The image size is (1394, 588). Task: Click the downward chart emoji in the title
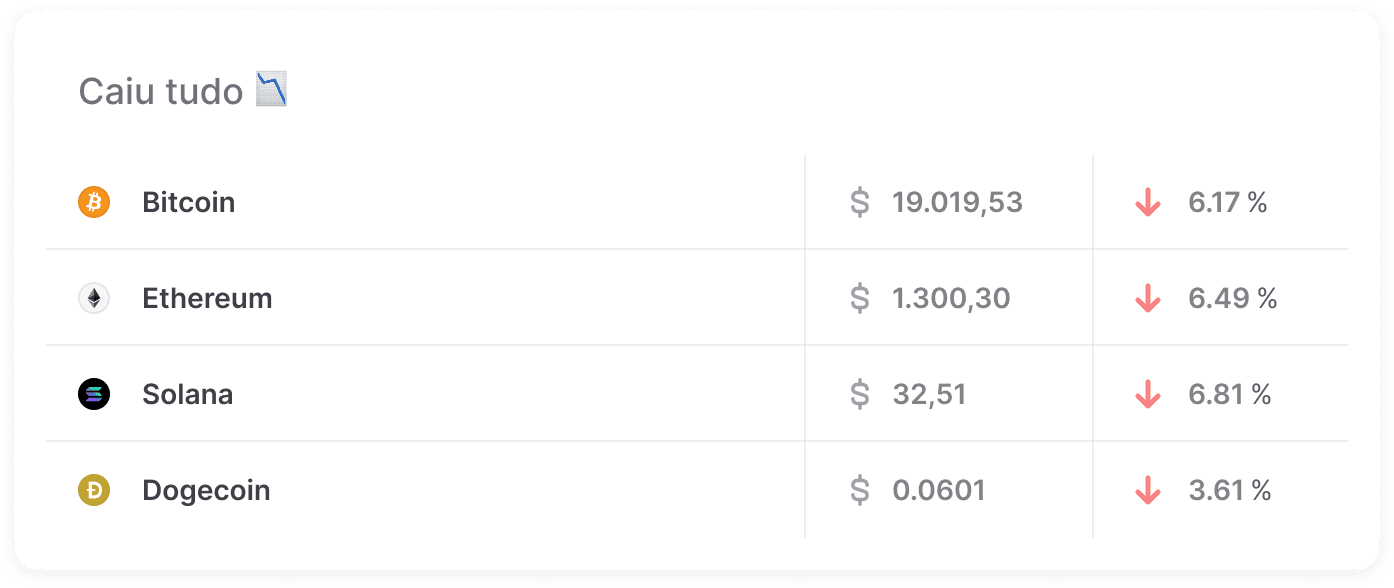point(271,90)
